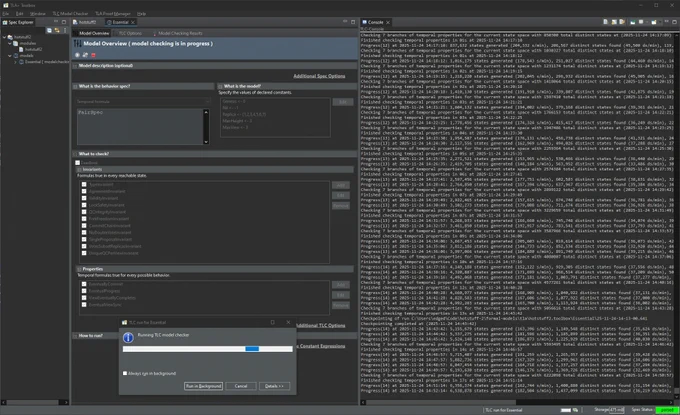Click the Edit button beside the constants list
680x415 pixels.
(x=343, y=102)
